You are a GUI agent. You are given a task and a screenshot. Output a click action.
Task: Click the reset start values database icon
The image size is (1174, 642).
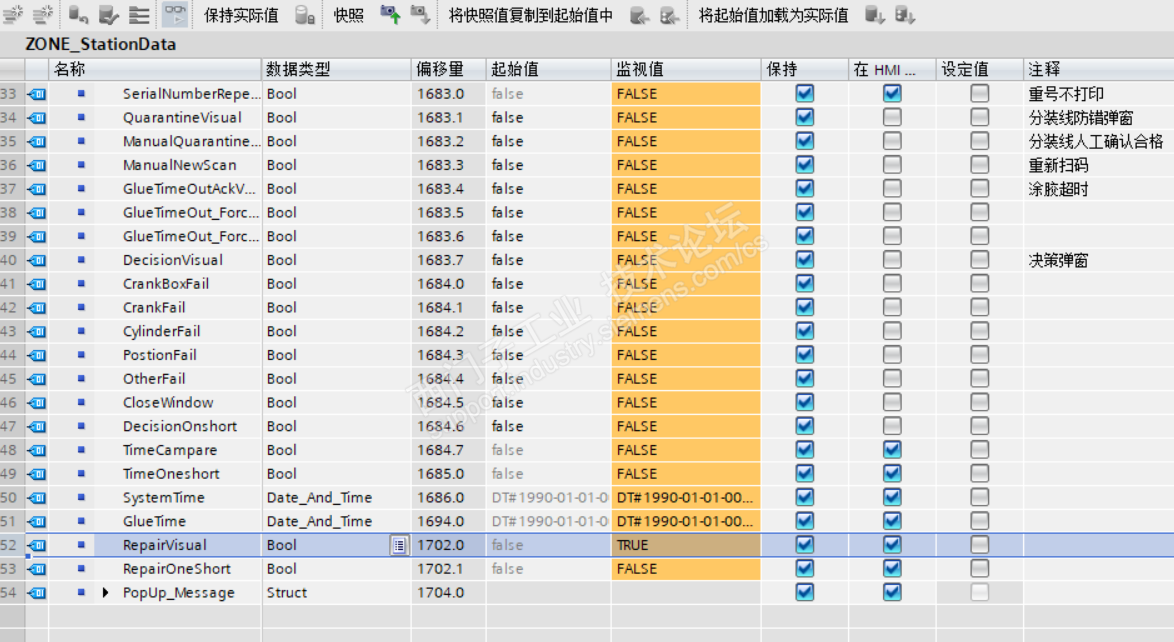coord(79,14)
